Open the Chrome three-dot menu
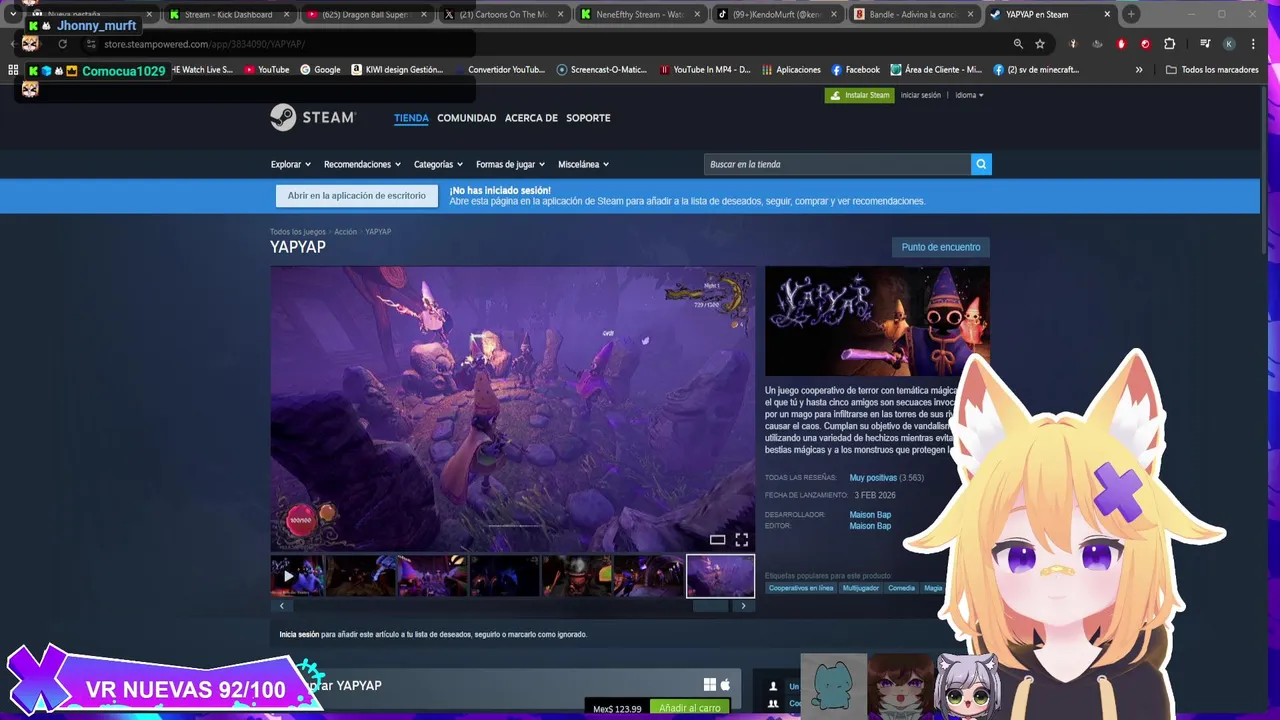1280x720 pixels. pyautogui.click(x=1253, y=44)
